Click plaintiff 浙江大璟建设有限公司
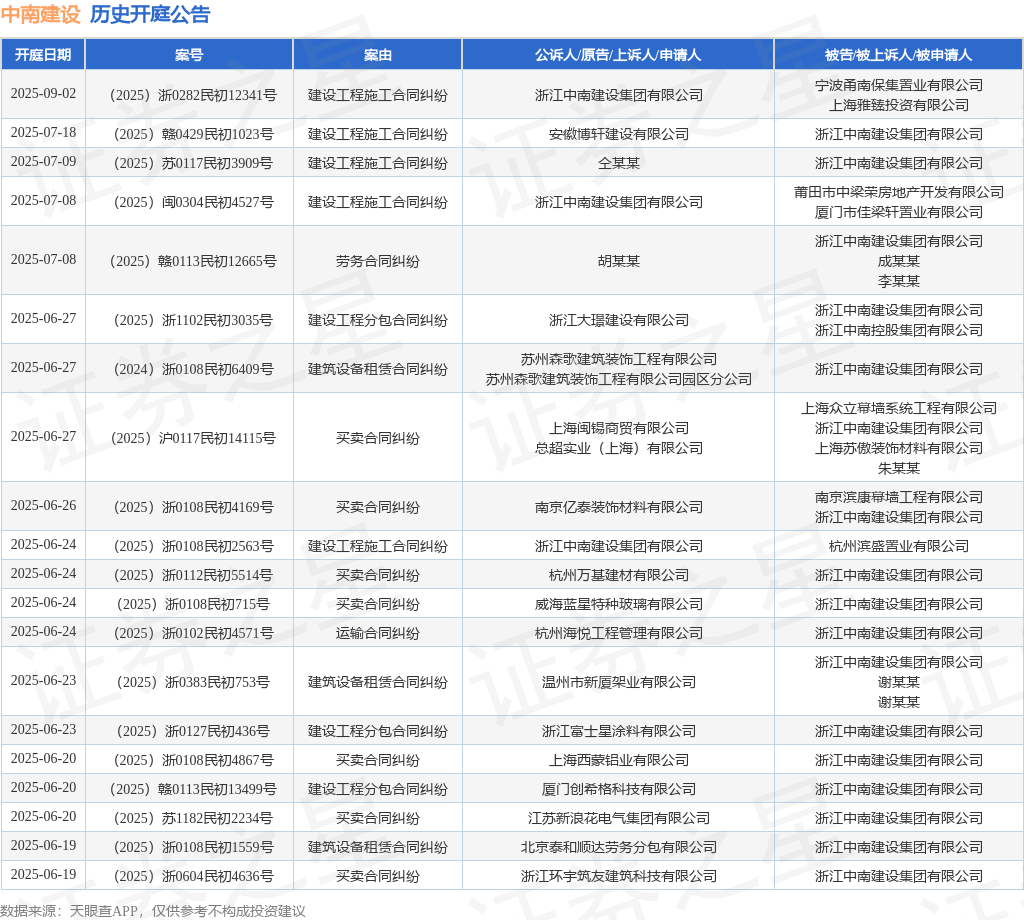Image resolution: width=1024 pixels, height=920 pixels. coord(618,321)
